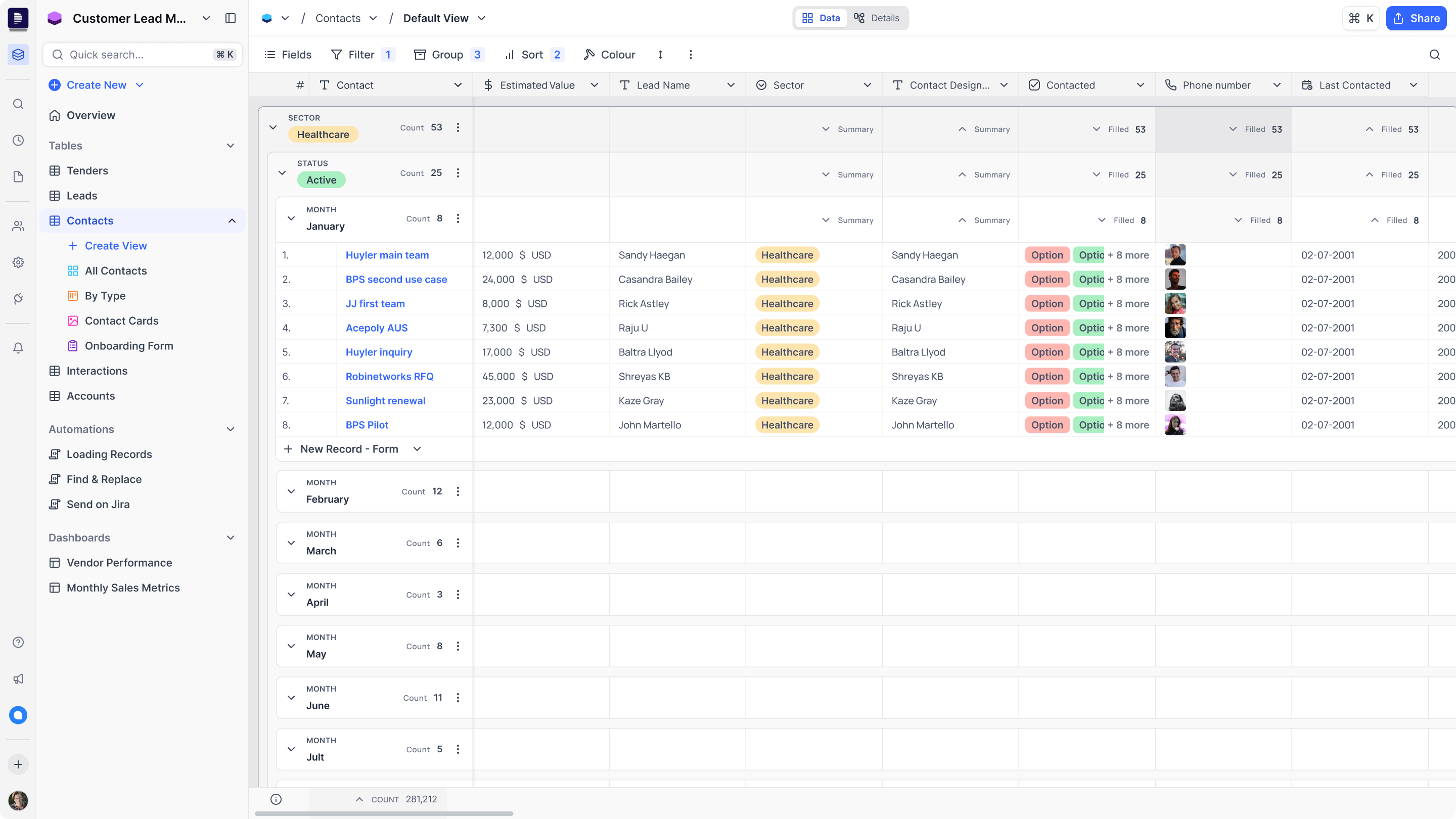Viewport: 1456px width, 819px height.
Task: Open the toolbar three-dot more menu
Action: point(690,54)
